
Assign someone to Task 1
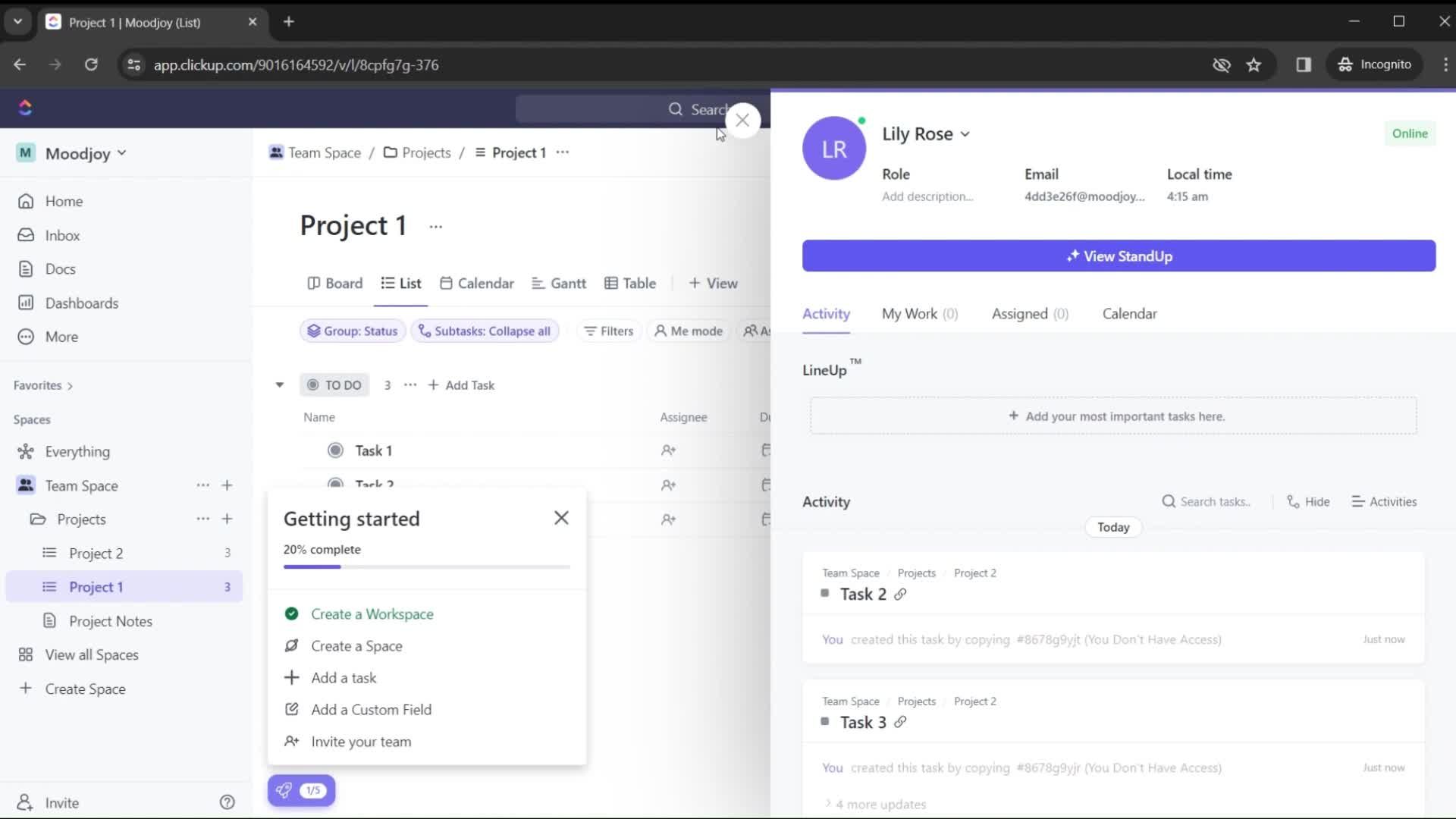pos(668,450)
